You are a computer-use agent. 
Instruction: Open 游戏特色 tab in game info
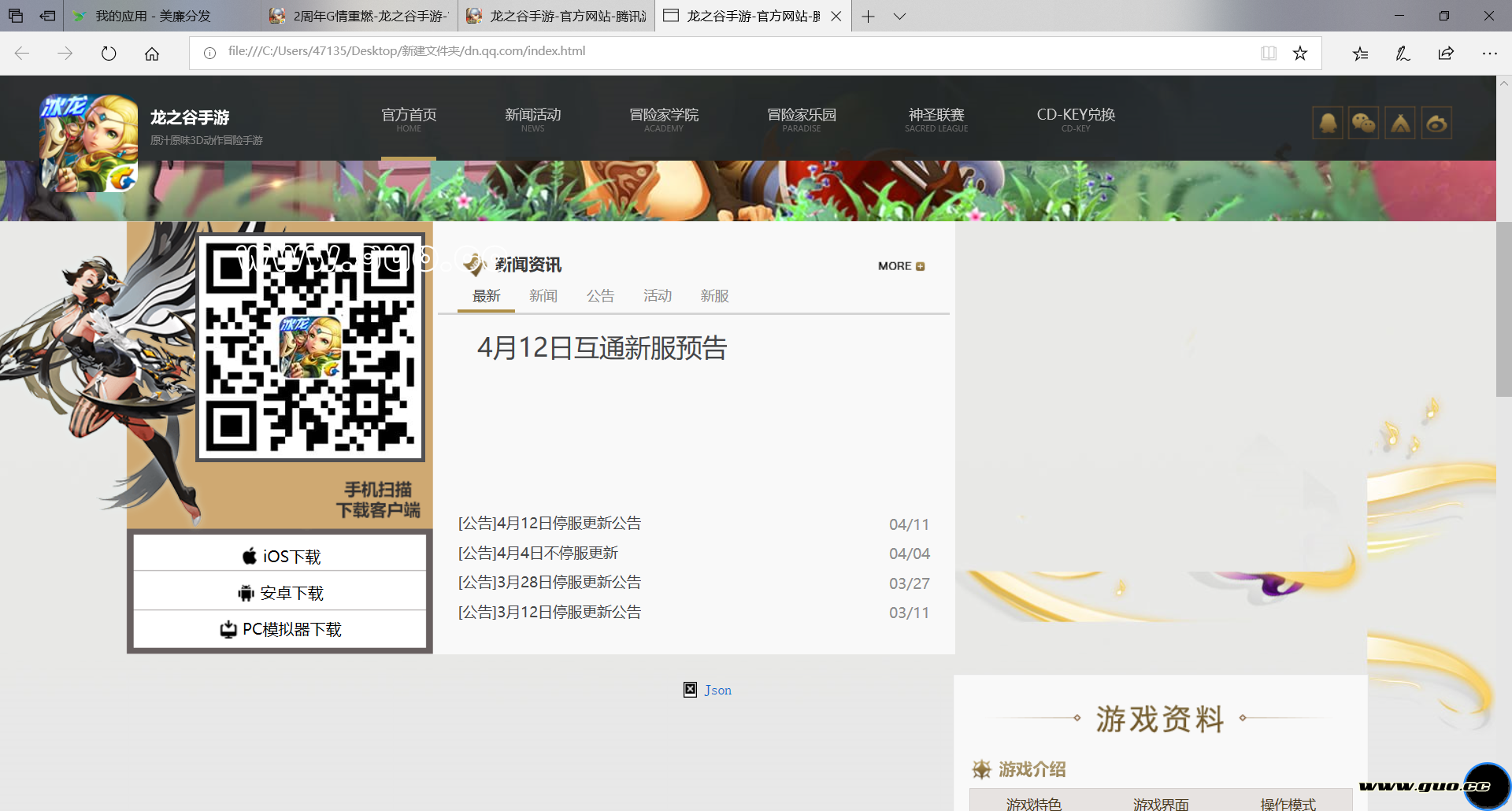pos(1033,803)
